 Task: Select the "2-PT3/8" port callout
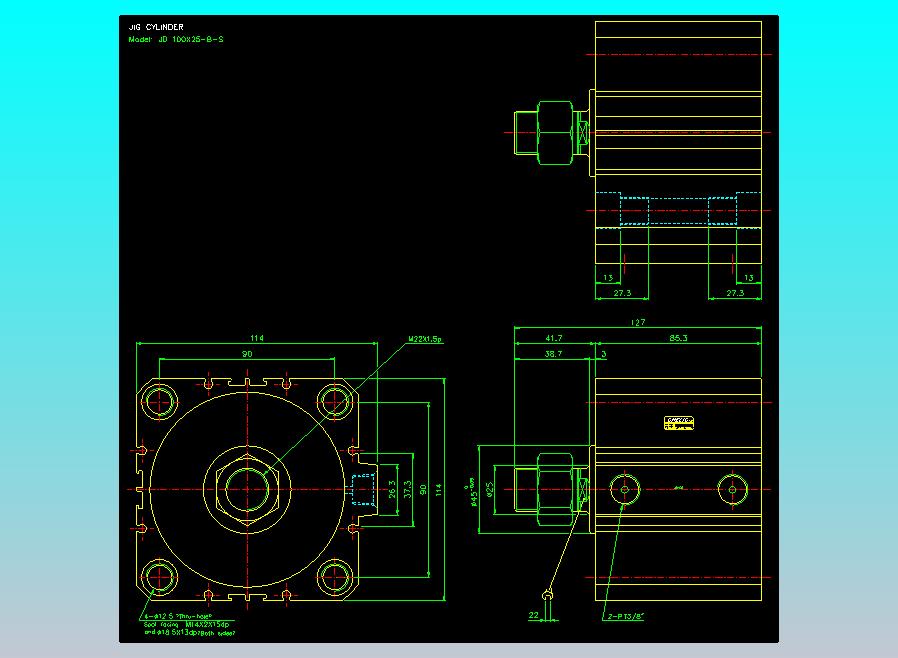click(626, 616)
